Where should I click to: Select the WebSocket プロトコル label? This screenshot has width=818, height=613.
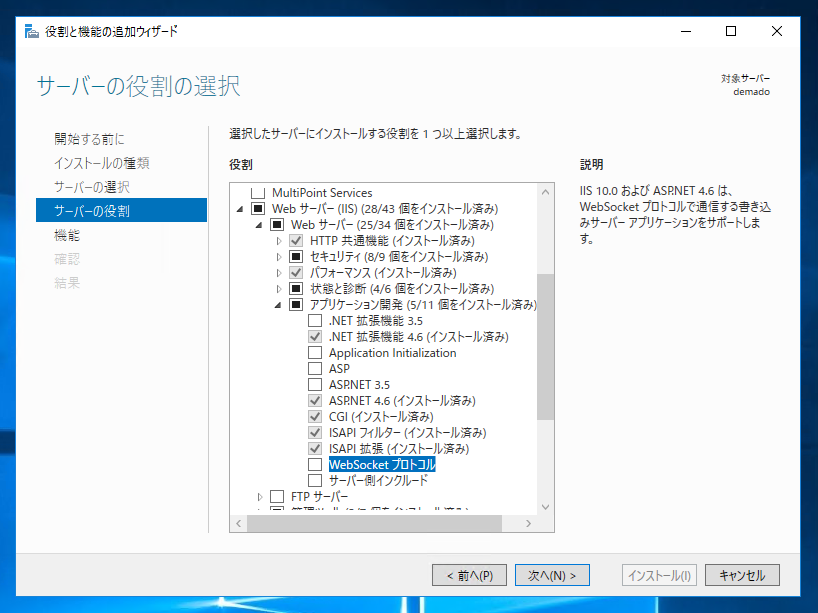pyautogui.click(x=382, y=464)
